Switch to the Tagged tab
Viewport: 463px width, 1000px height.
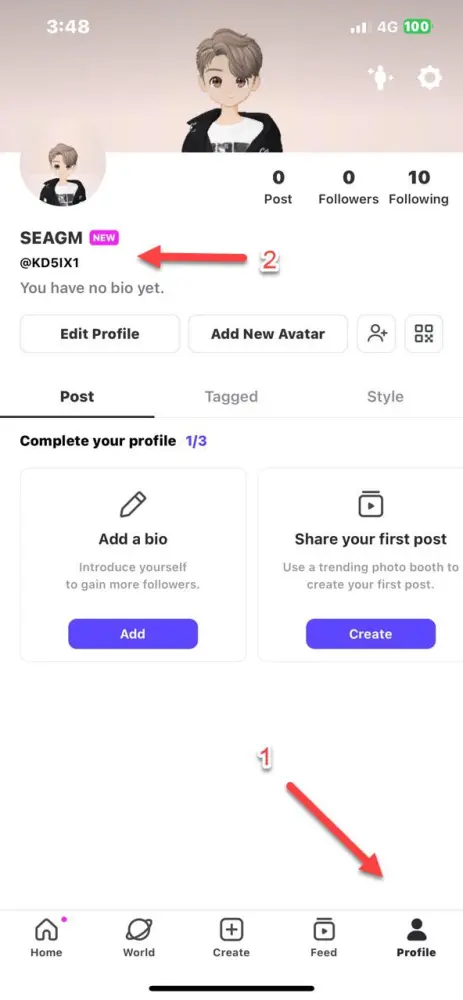pos(232,397)
